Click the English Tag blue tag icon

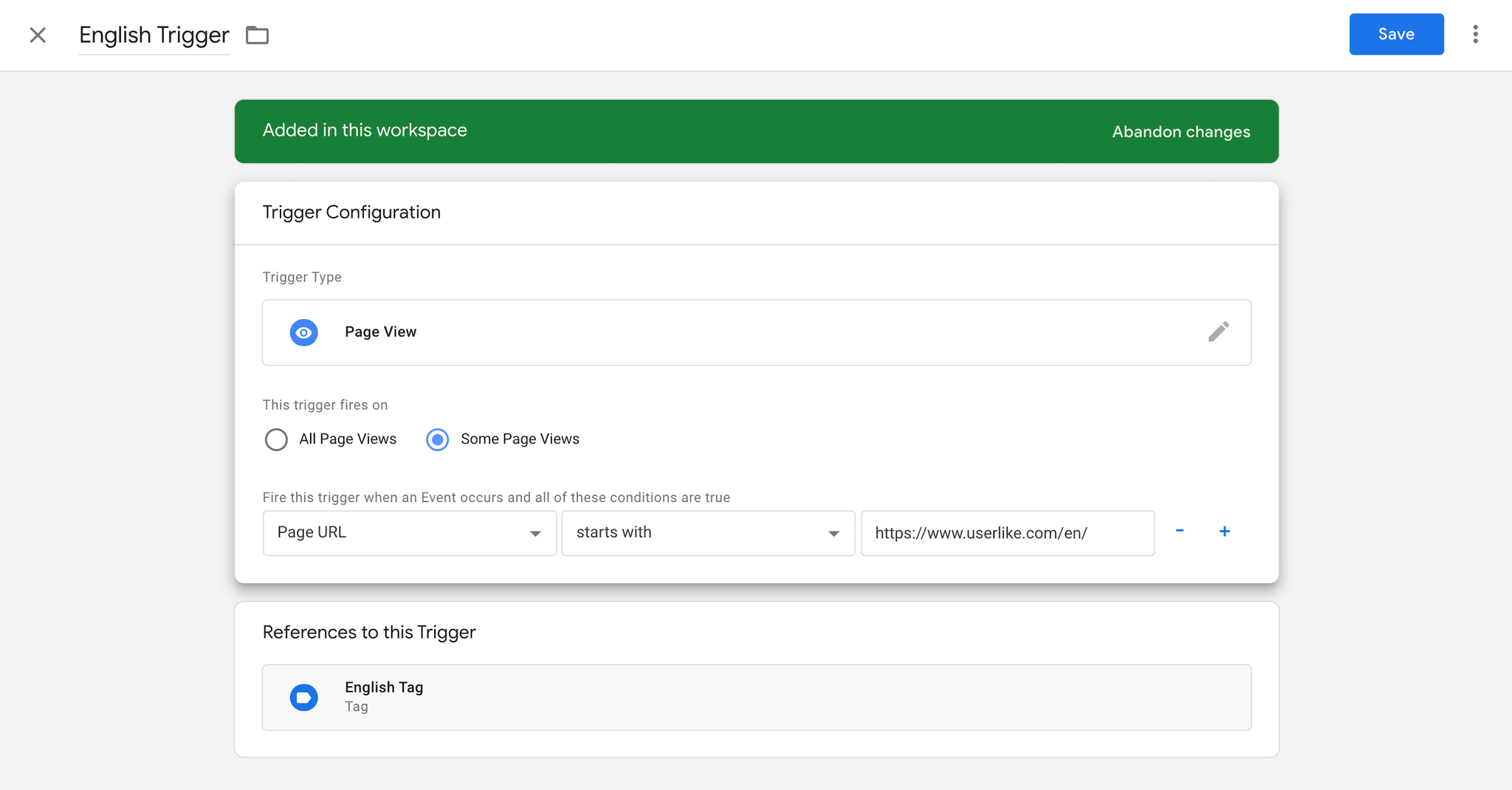(304, 697)
